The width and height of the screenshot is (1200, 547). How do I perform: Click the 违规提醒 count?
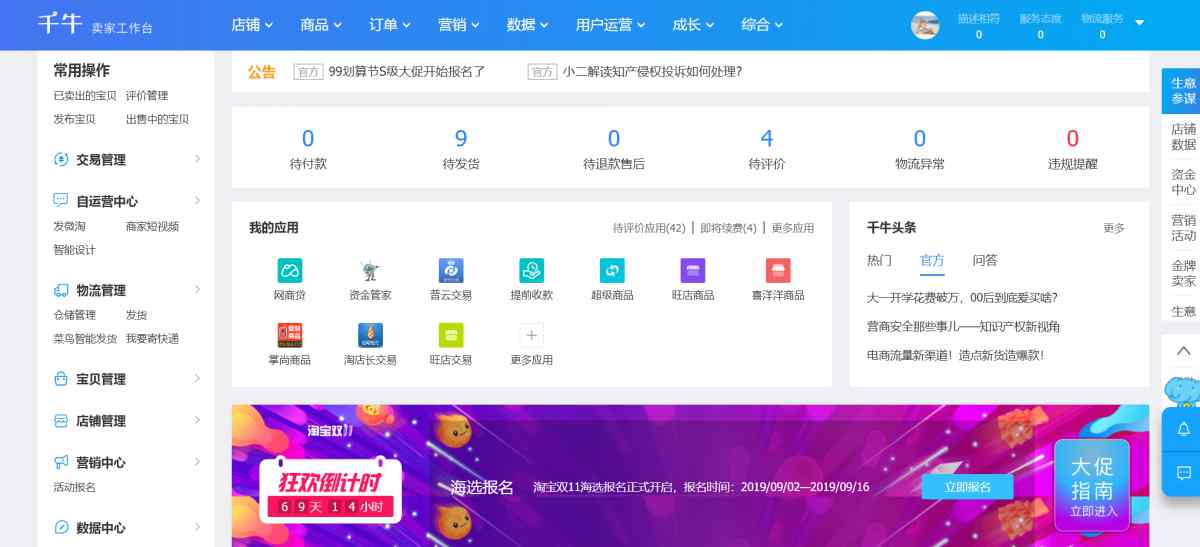point(1073,138)
